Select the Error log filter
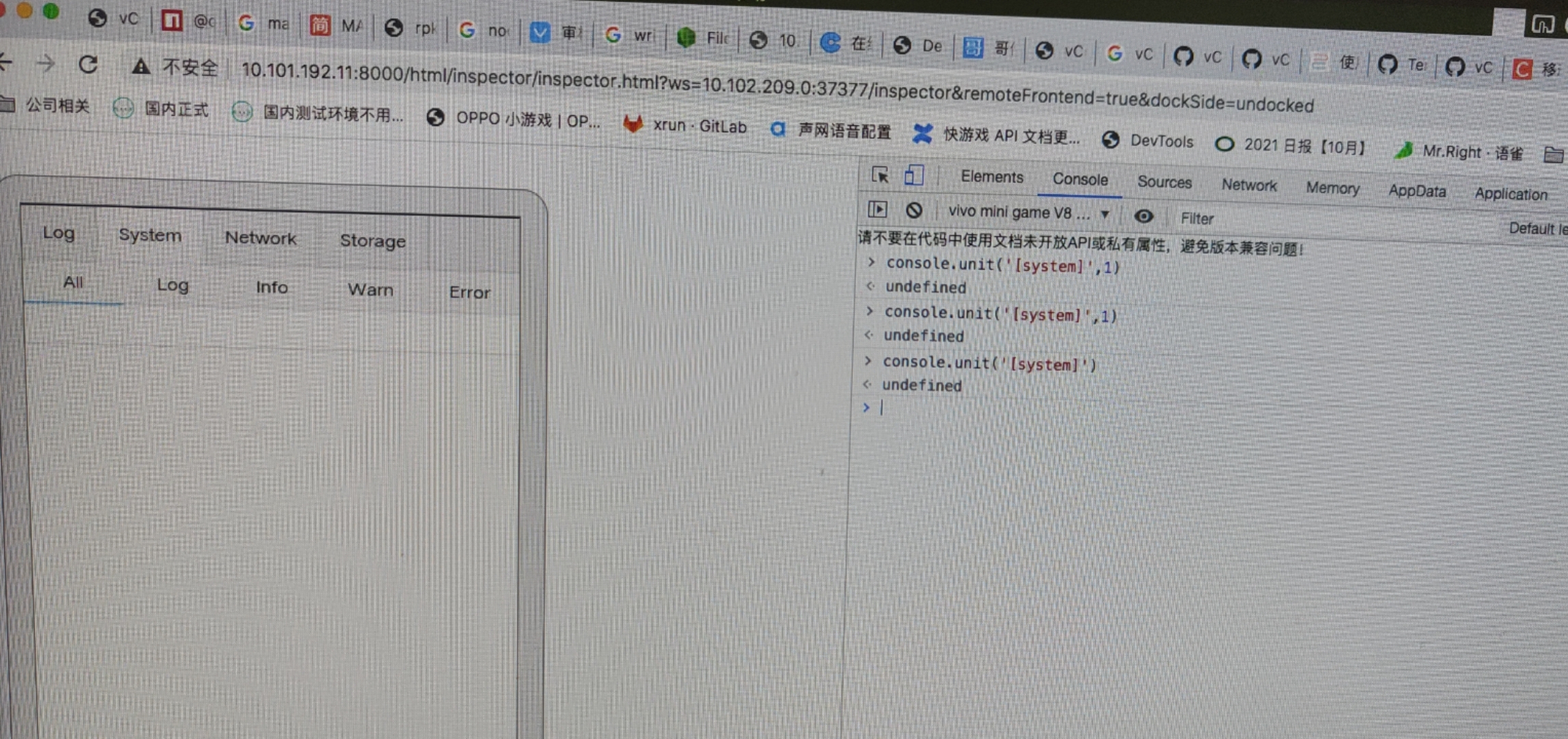This screenshot has height=739, width=1568. coord(469,292)
